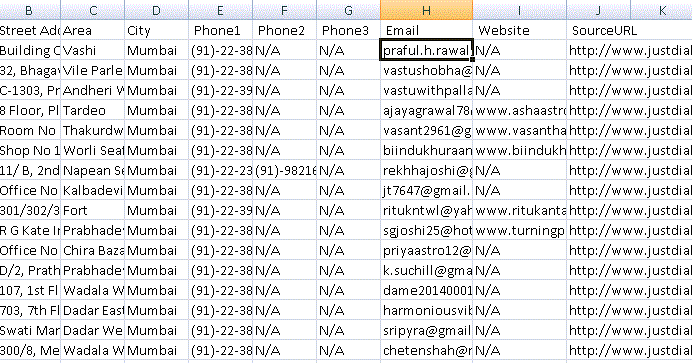Image resolution: width=692 pixels, height=363 pixels.
Task: Click the www.ashaastro website cell
Action: [x=519, y=110]
